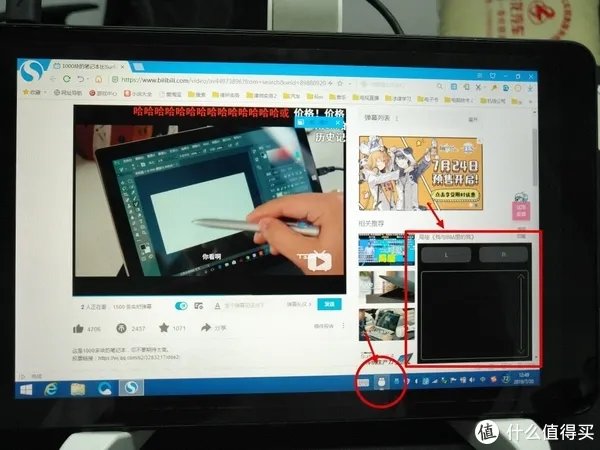Click the bilibili URL address bar

(222, 82)
